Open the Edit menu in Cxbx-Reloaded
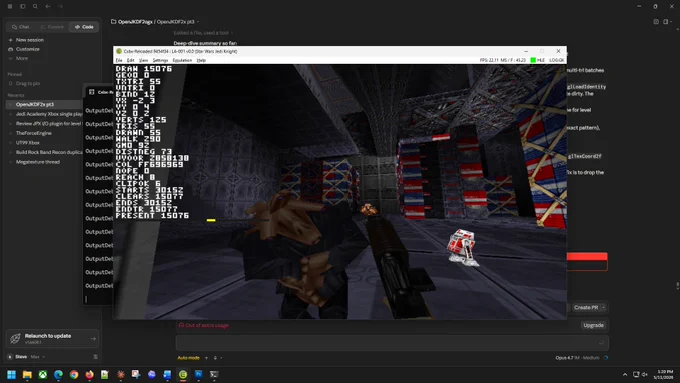The width and height of the screenshot is (680, 383). [x=131, y=60]
